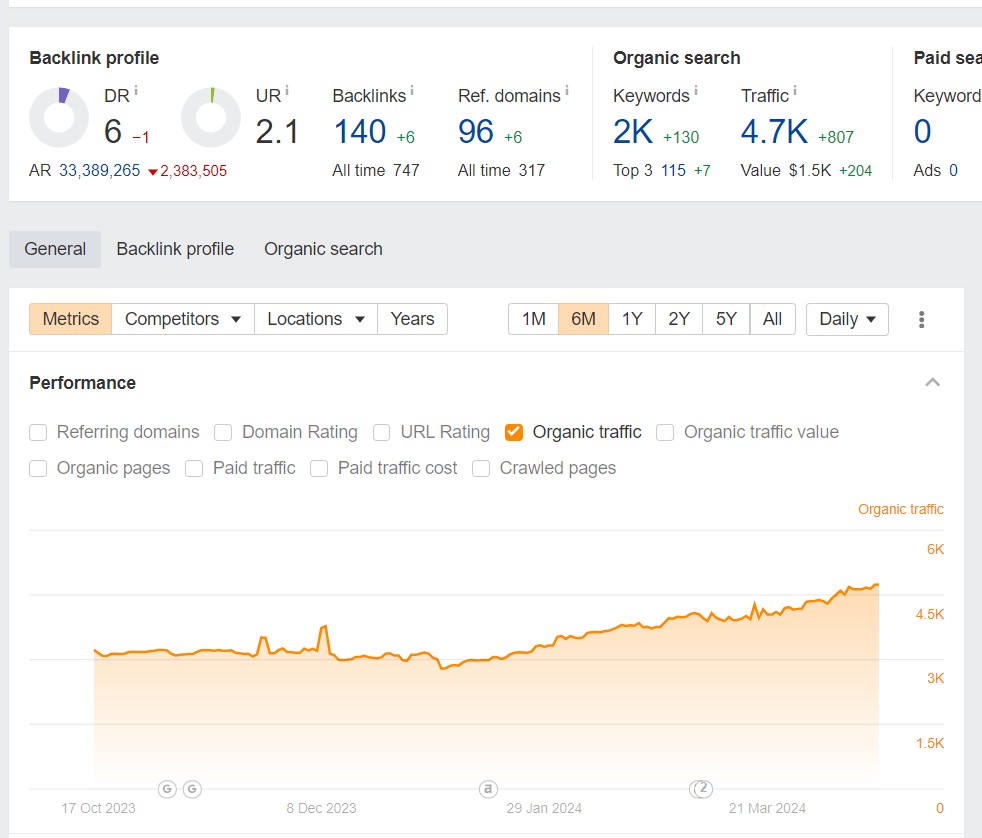This screenshot has width=982, height=838.
Task: Enable Paid traffic cost checkbox
Action: pos(319,468)
